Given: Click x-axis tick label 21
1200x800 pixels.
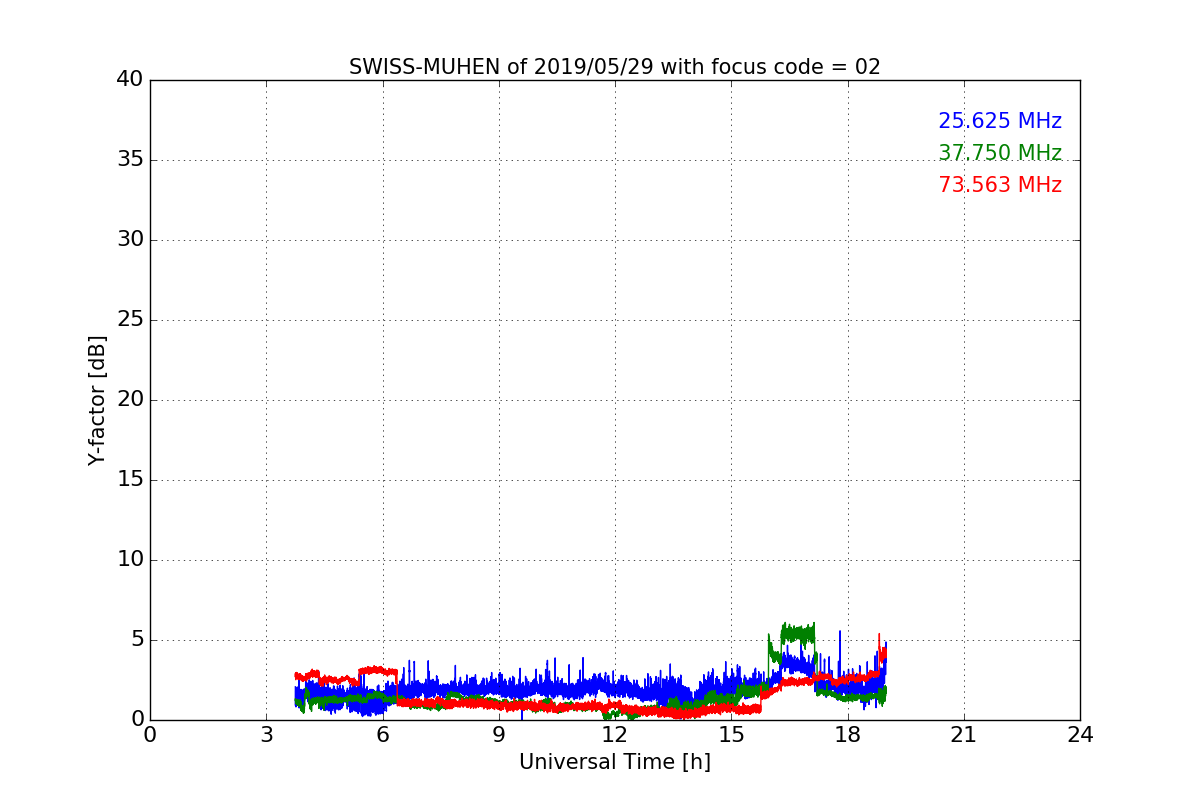Looking at the screenshot, I should [963, 735].
